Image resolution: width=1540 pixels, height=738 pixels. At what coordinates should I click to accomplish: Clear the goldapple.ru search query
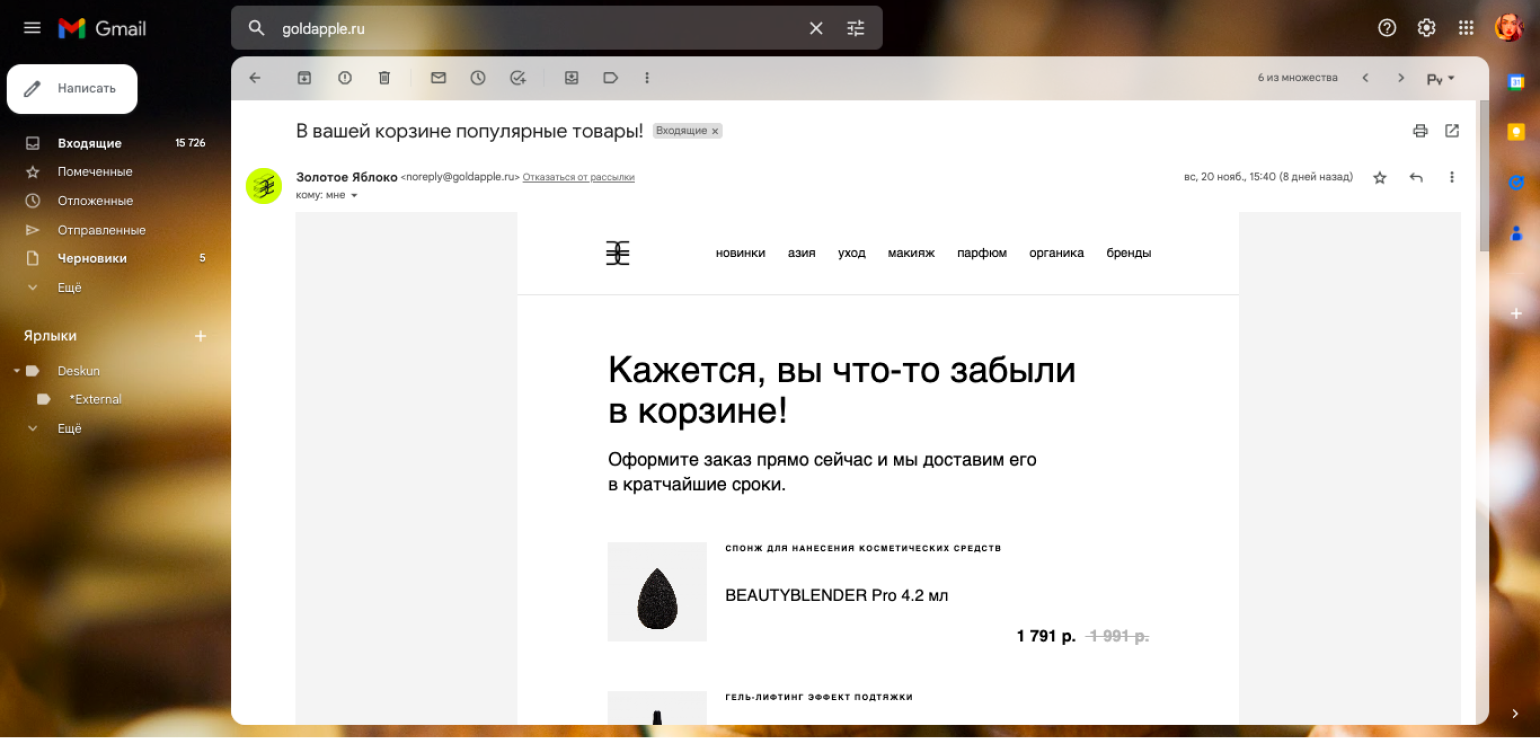(x=816, y=28)
